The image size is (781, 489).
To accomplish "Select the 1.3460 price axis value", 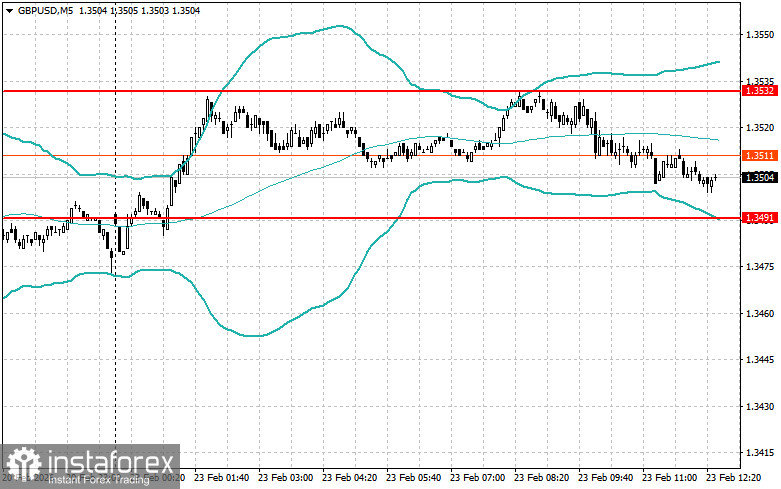I will [x=760, y=314].
